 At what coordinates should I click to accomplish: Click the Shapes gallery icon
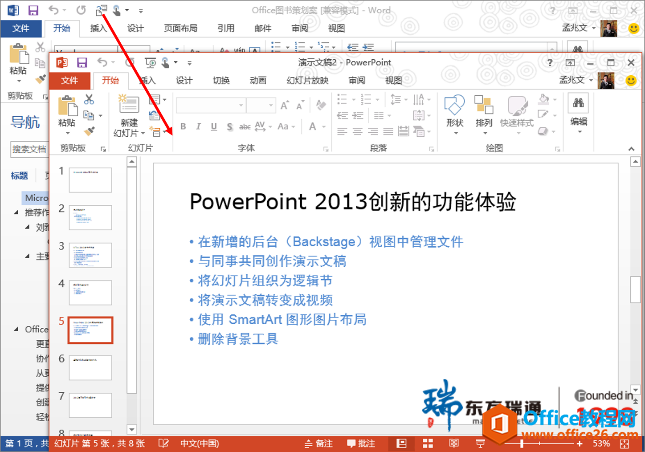pyautogui.click(x=455, y=104)
